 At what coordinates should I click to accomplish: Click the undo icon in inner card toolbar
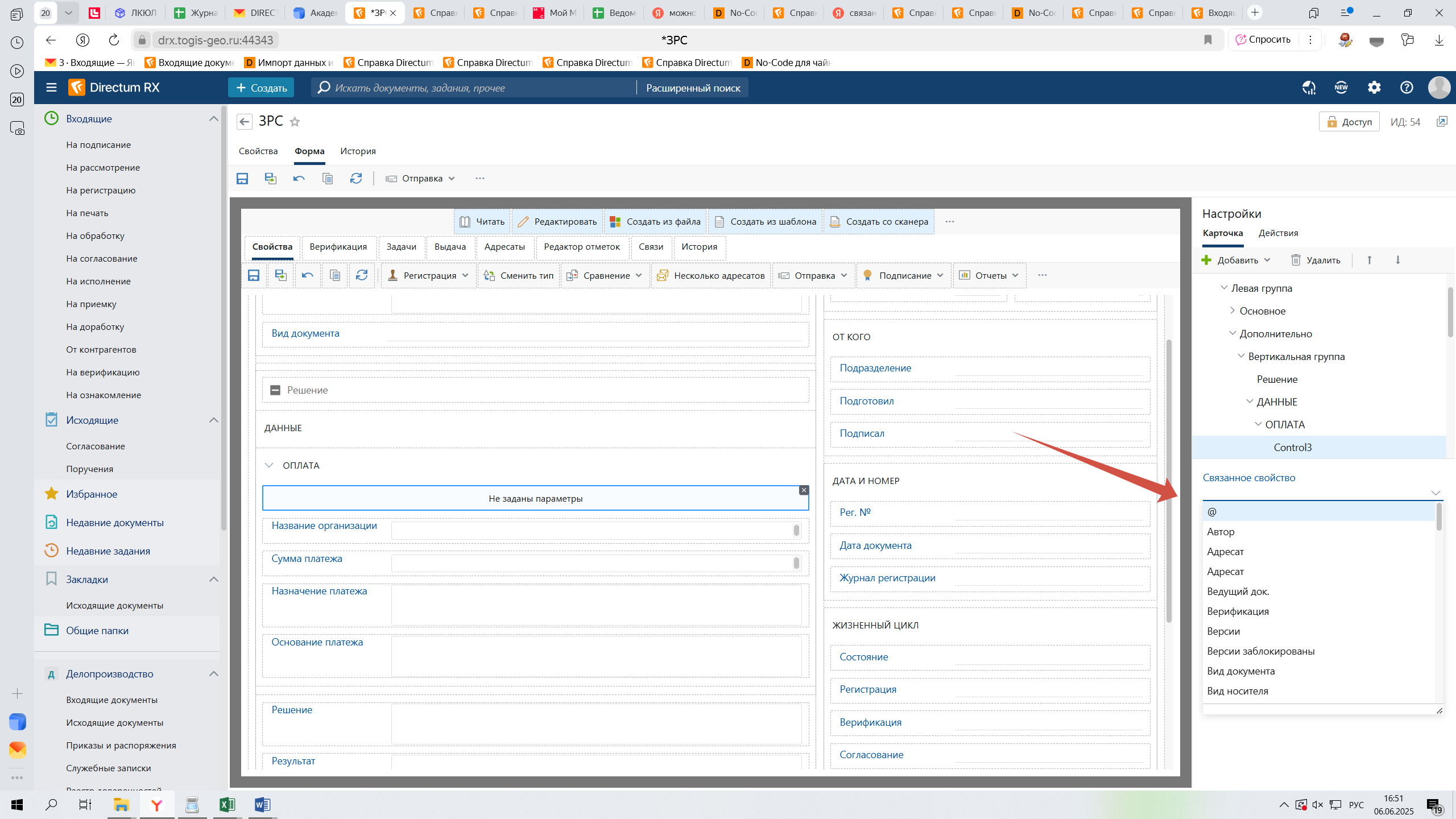[308, 275]
